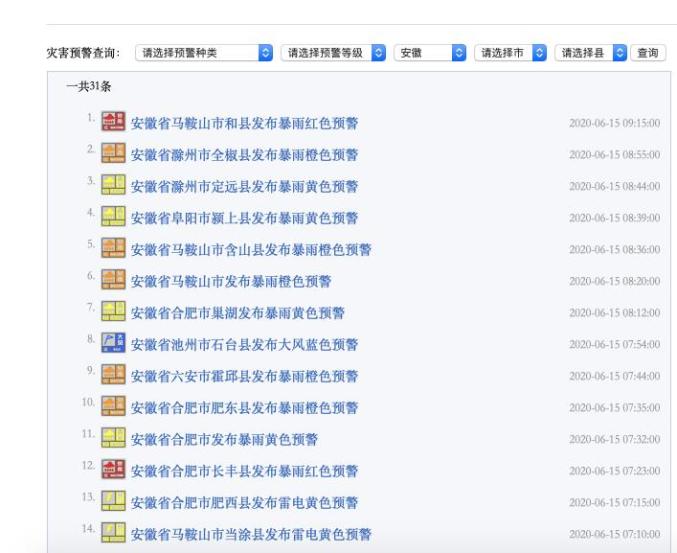
Task: Click timestamp 2020-06-15 08:44:00
Action: point(614,186)
